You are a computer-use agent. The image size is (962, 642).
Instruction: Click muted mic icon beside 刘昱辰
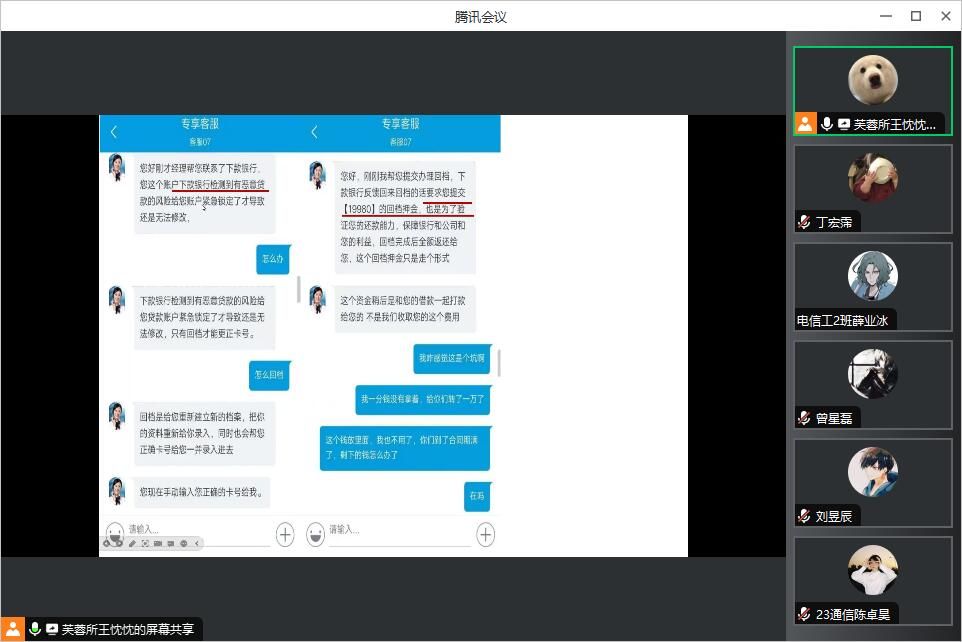[x=804, y=517]
